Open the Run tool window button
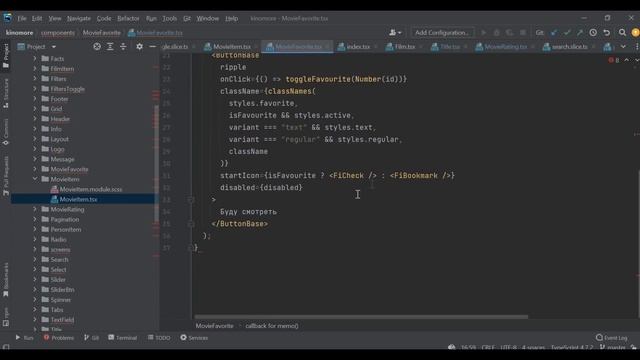 [24, 338]
